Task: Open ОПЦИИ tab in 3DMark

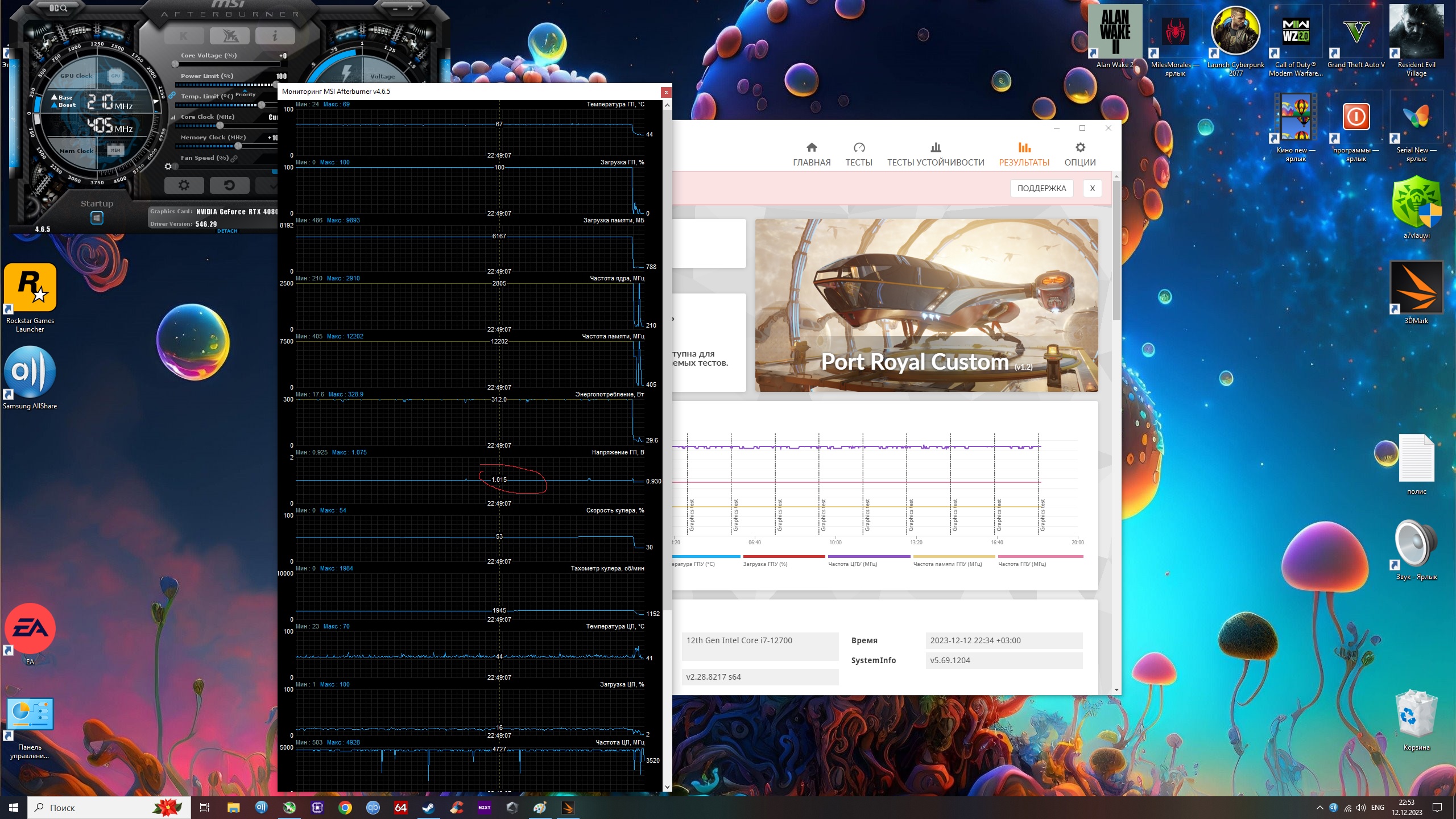Action: [x=1079, y=155]
